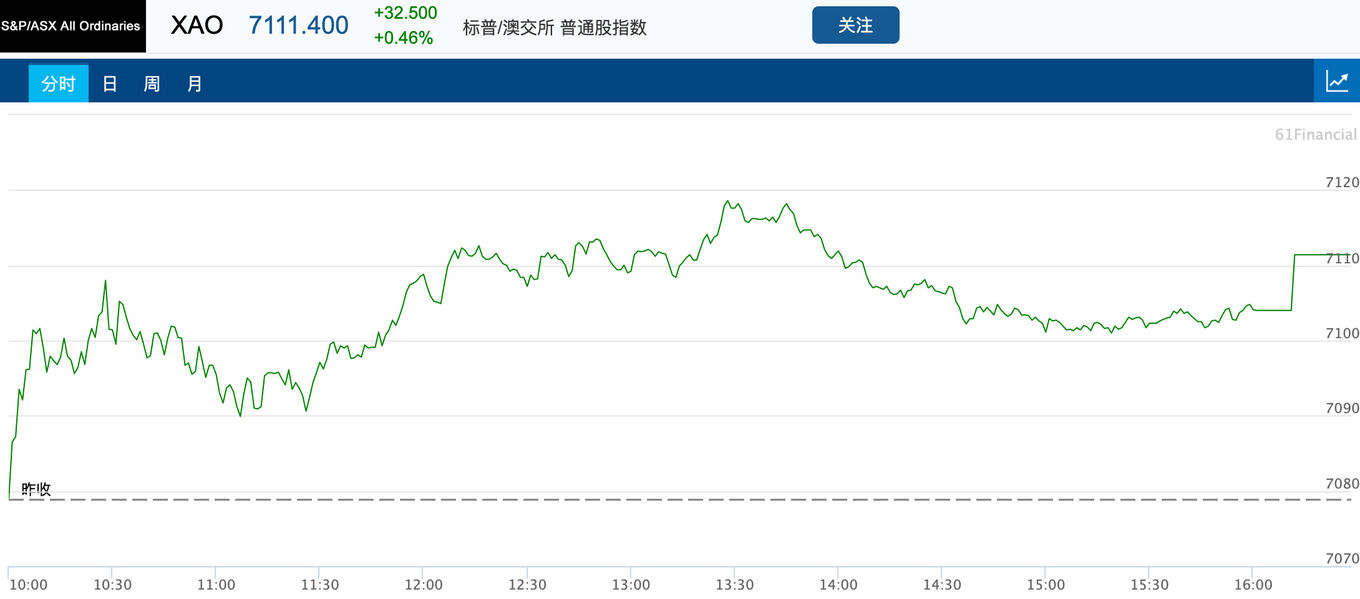
Task: Click the 标普/澳交所 普通股指数 name
Action: click(555, 28)
